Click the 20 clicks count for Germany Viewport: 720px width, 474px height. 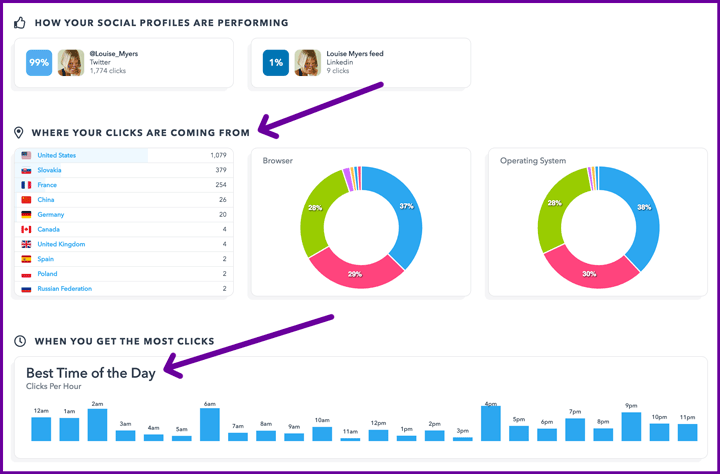click(x=223, y=214)
